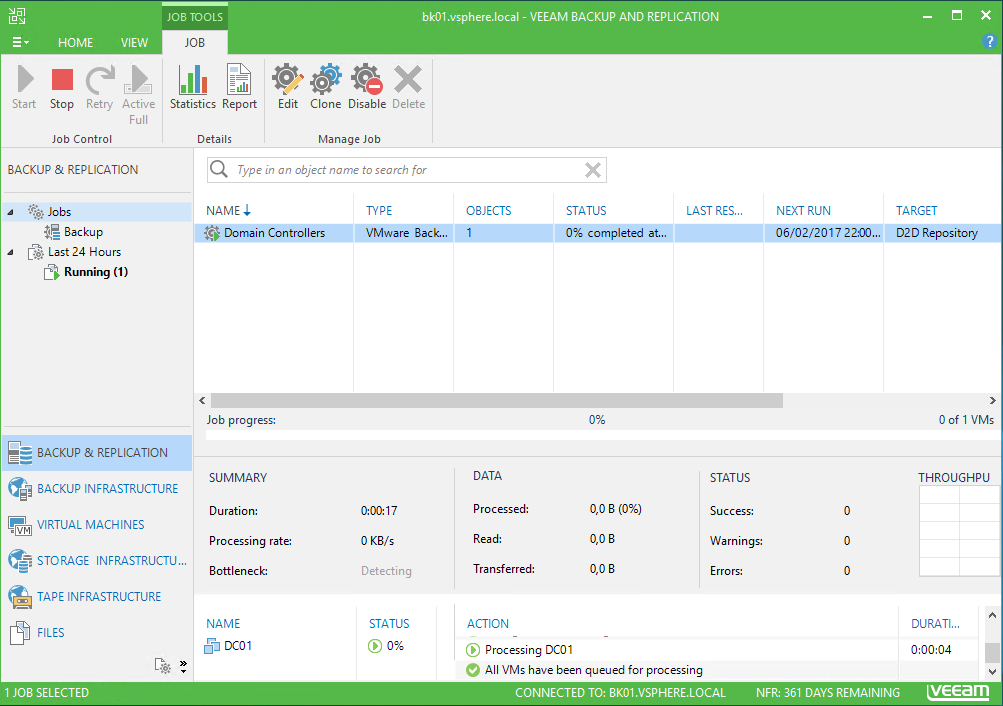Open Virtual Machines view
Viewport: 1003px width, 706px height.
[97, 524]
